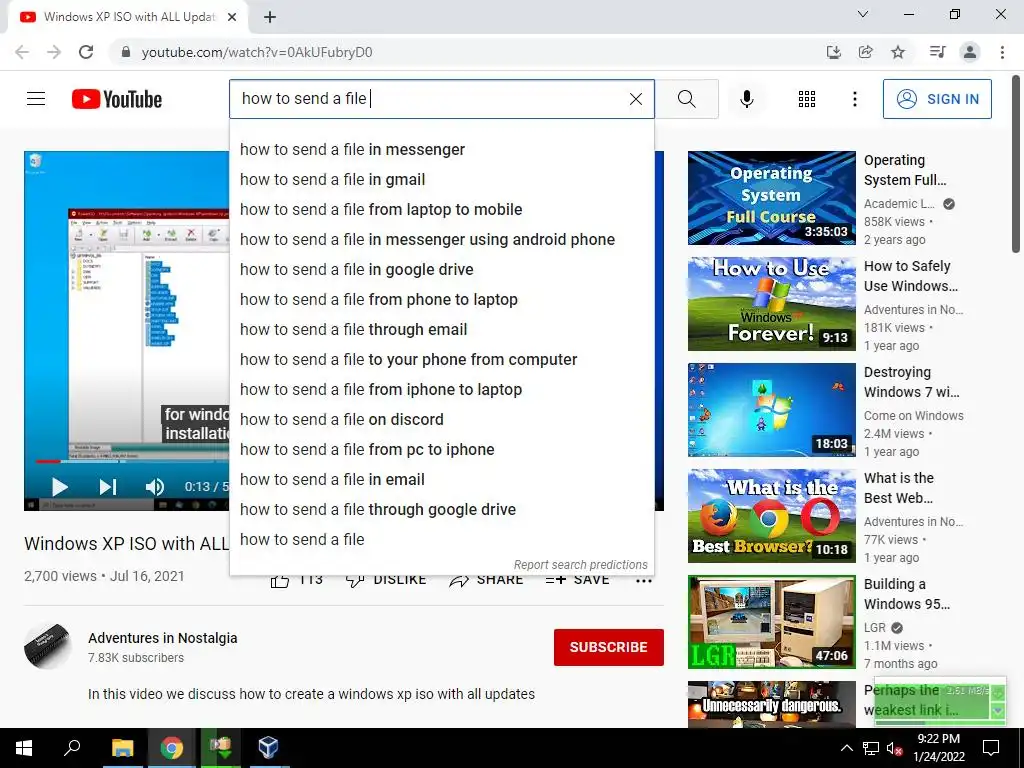Open Windows taskbar search
The image size is (1024, 768).
click(x=72, y=748)
